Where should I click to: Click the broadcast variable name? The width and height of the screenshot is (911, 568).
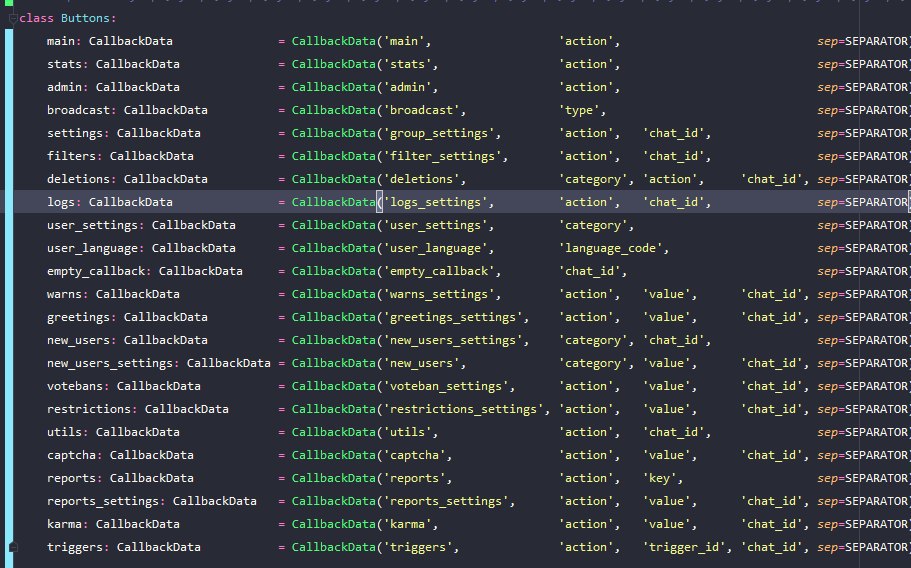pos(78,110)
